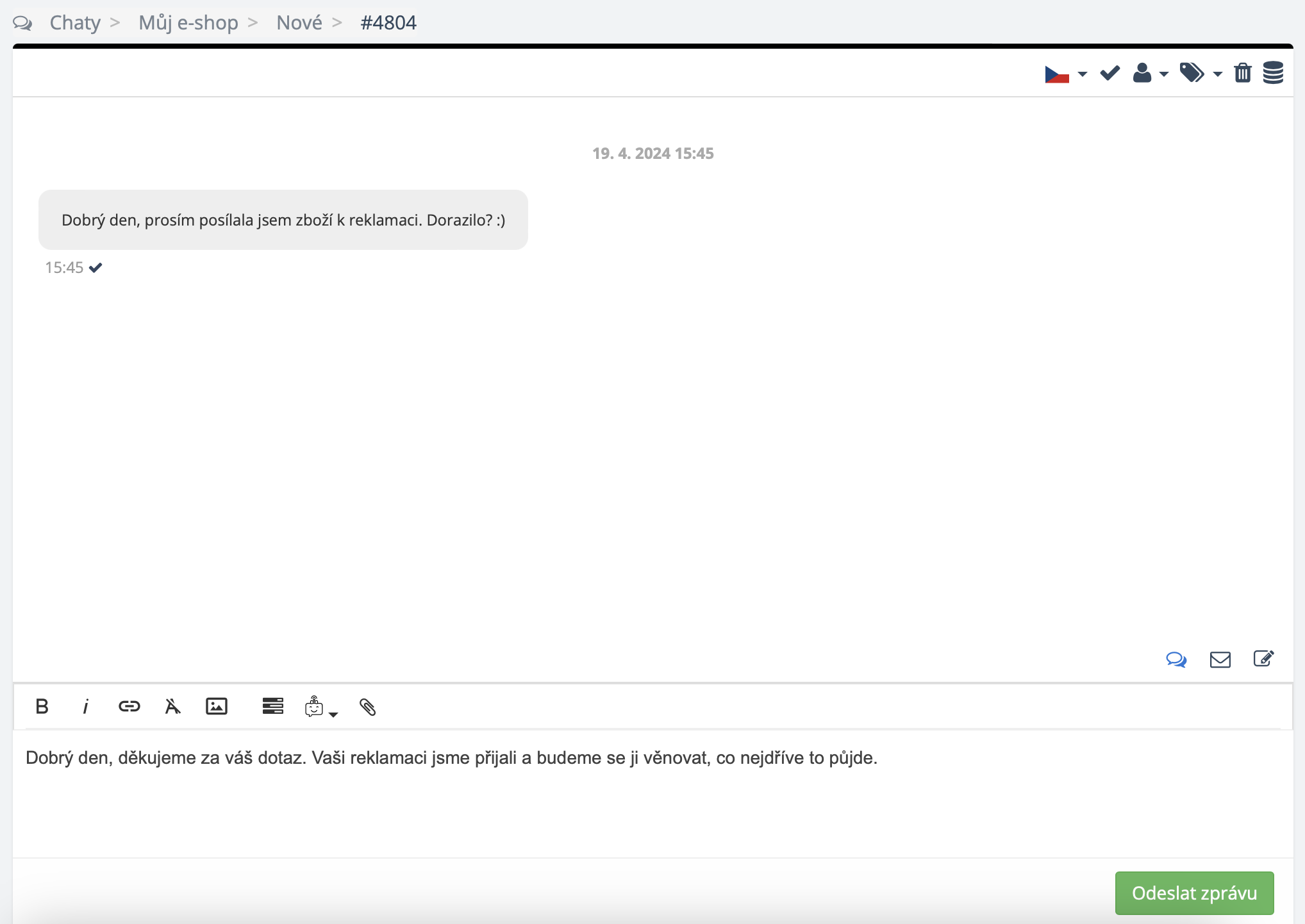The height and width of the screenshot is (924, 1305).
Task: Click the 15:45 message timestamp
Action: click(64, 267)
